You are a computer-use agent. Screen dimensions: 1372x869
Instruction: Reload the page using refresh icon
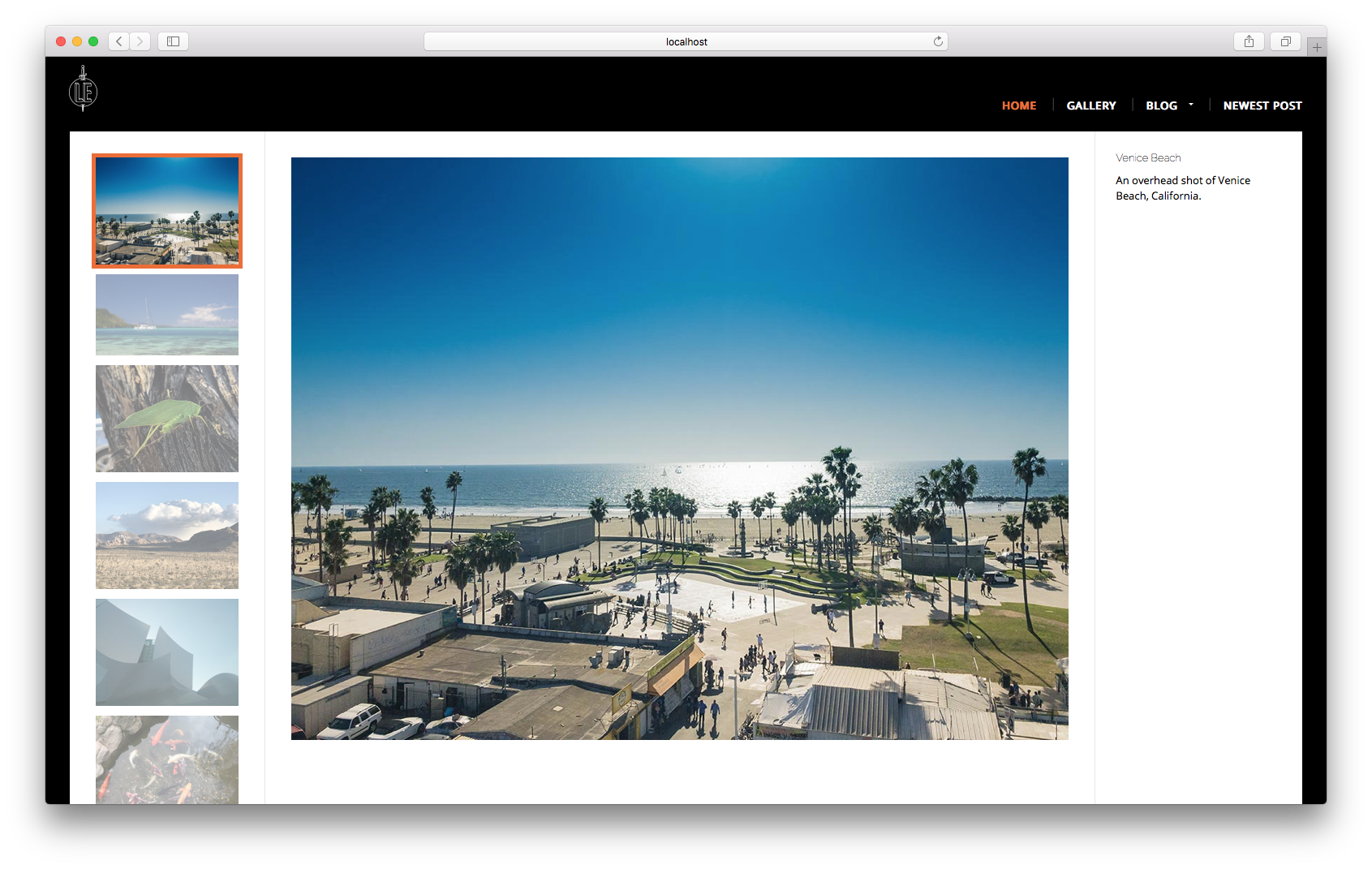pyautogui.click(x=938, y=41)
